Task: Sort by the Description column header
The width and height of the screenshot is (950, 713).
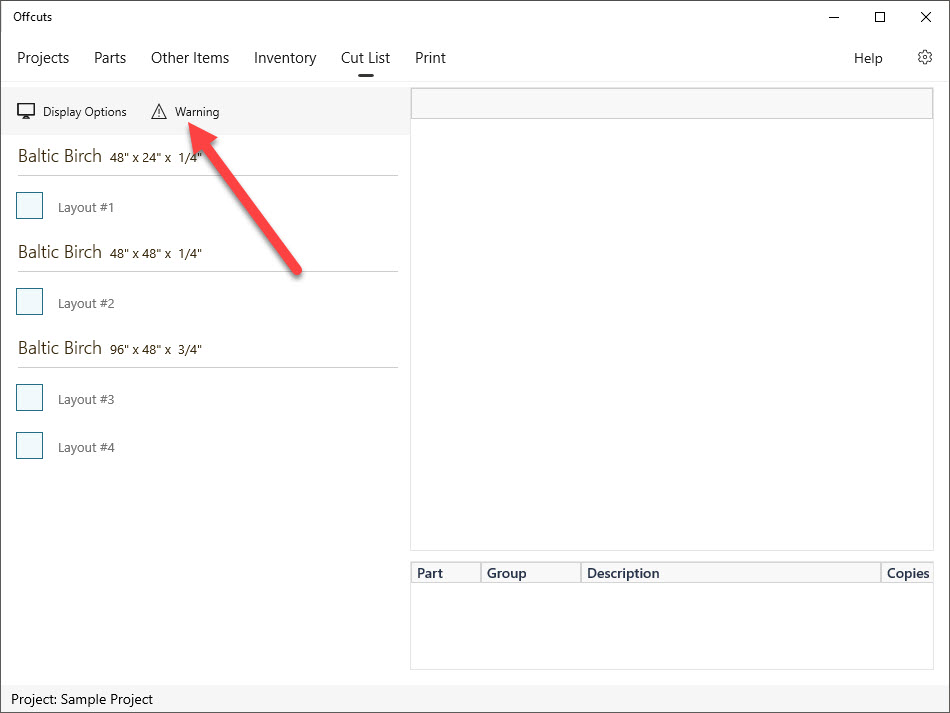Action: pyautogui.click(x=731, y=573)
